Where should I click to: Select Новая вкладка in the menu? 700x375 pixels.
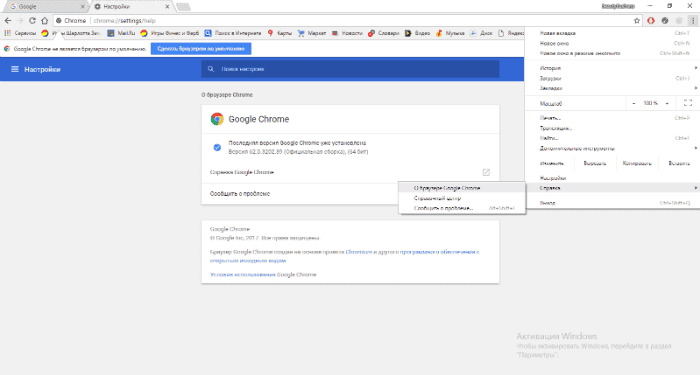click(x=612, y=33)
